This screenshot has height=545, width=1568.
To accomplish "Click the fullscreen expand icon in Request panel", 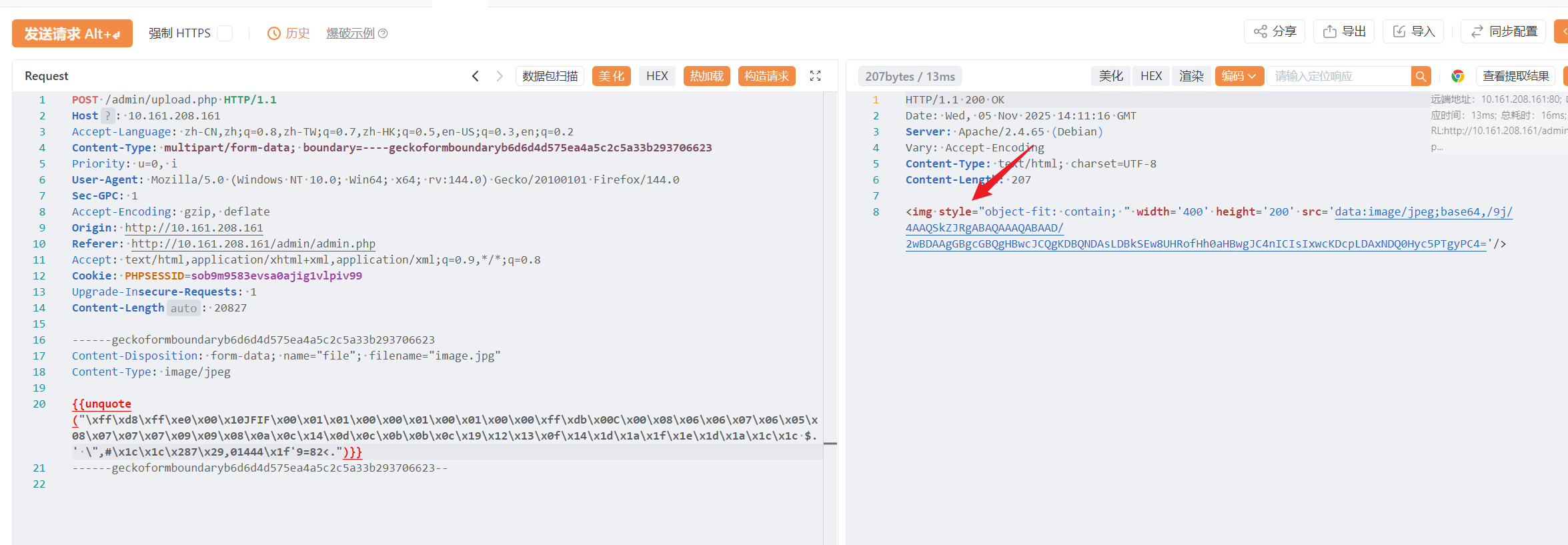I will pos(815,76).
